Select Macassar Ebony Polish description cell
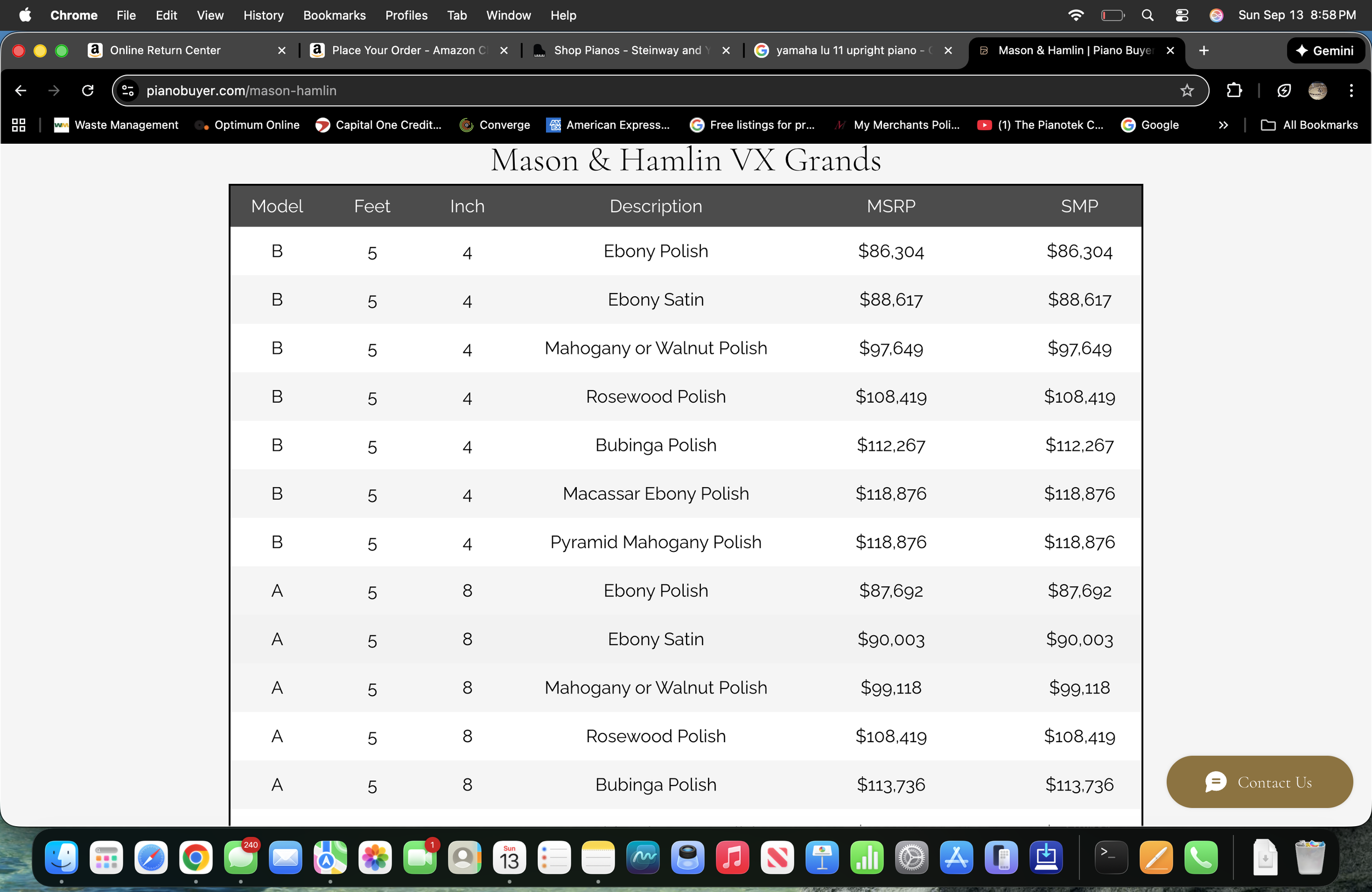 (x=655, y=493)
